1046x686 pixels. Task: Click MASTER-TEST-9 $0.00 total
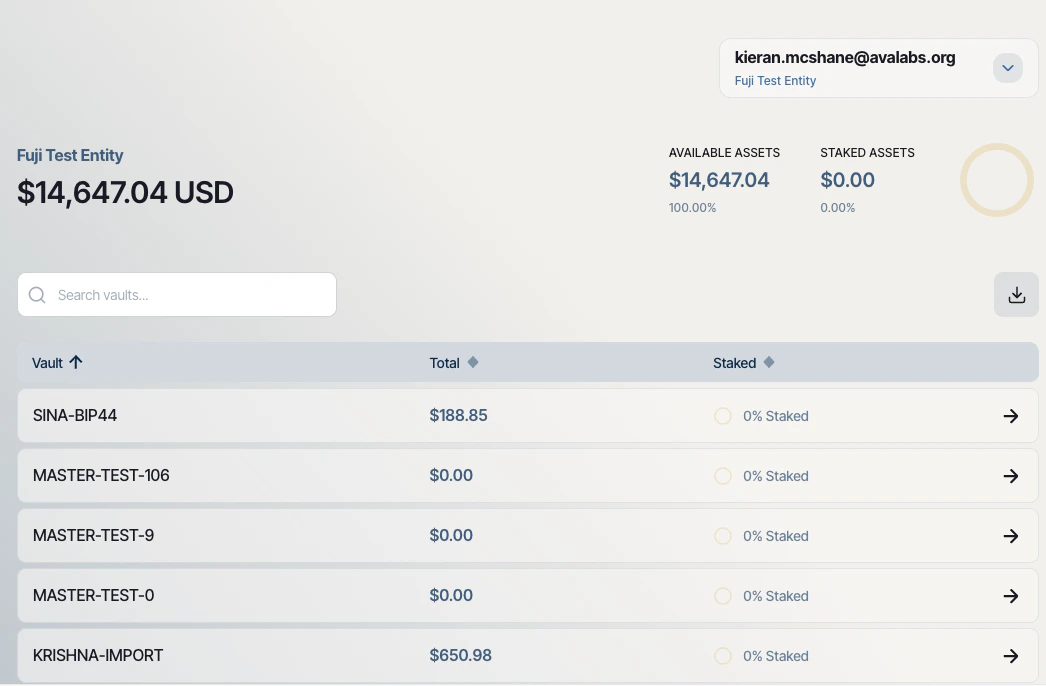coord(451,535)
